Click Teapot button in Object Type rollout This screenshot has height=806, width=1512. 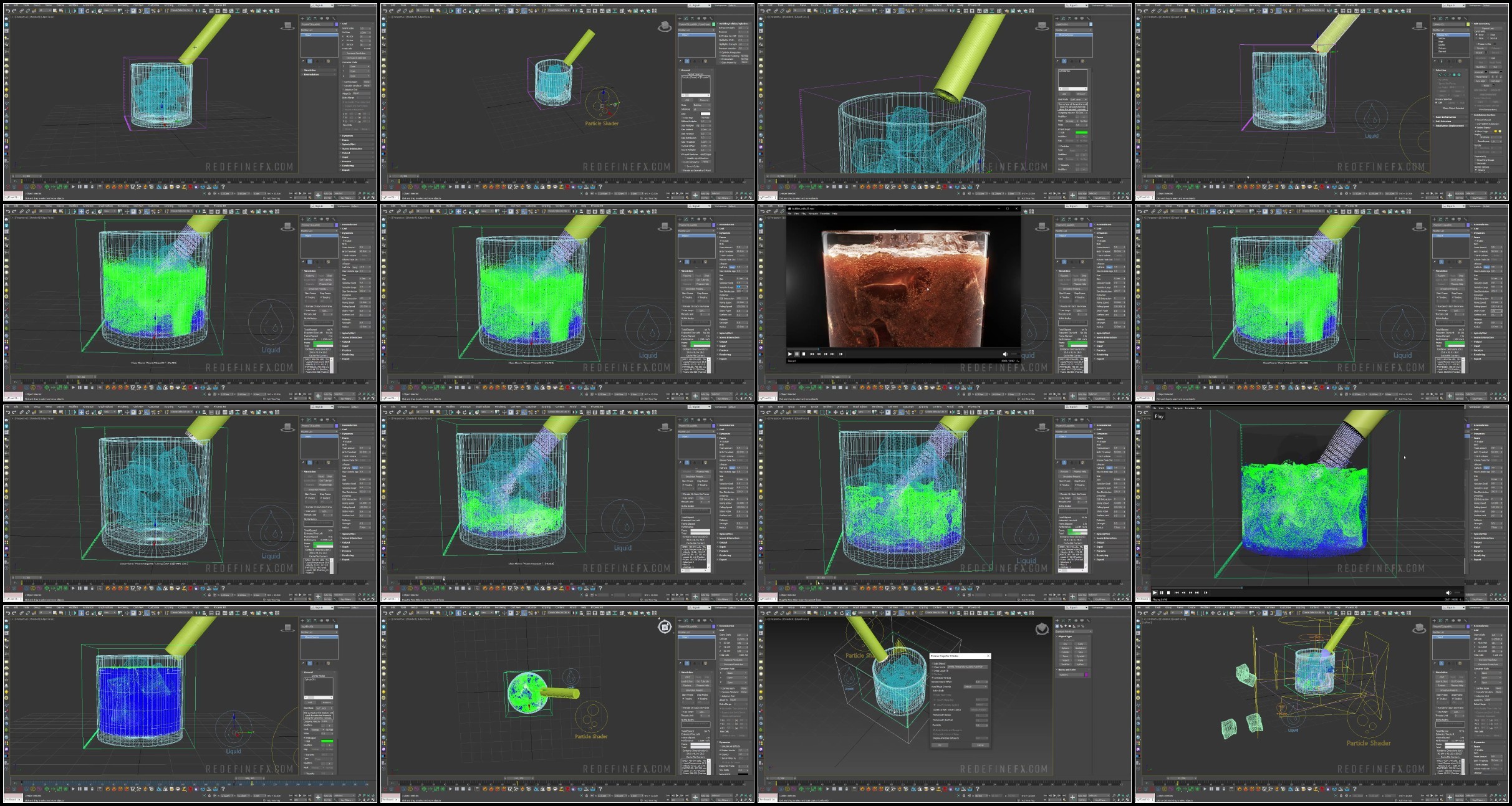(1065, 660)
